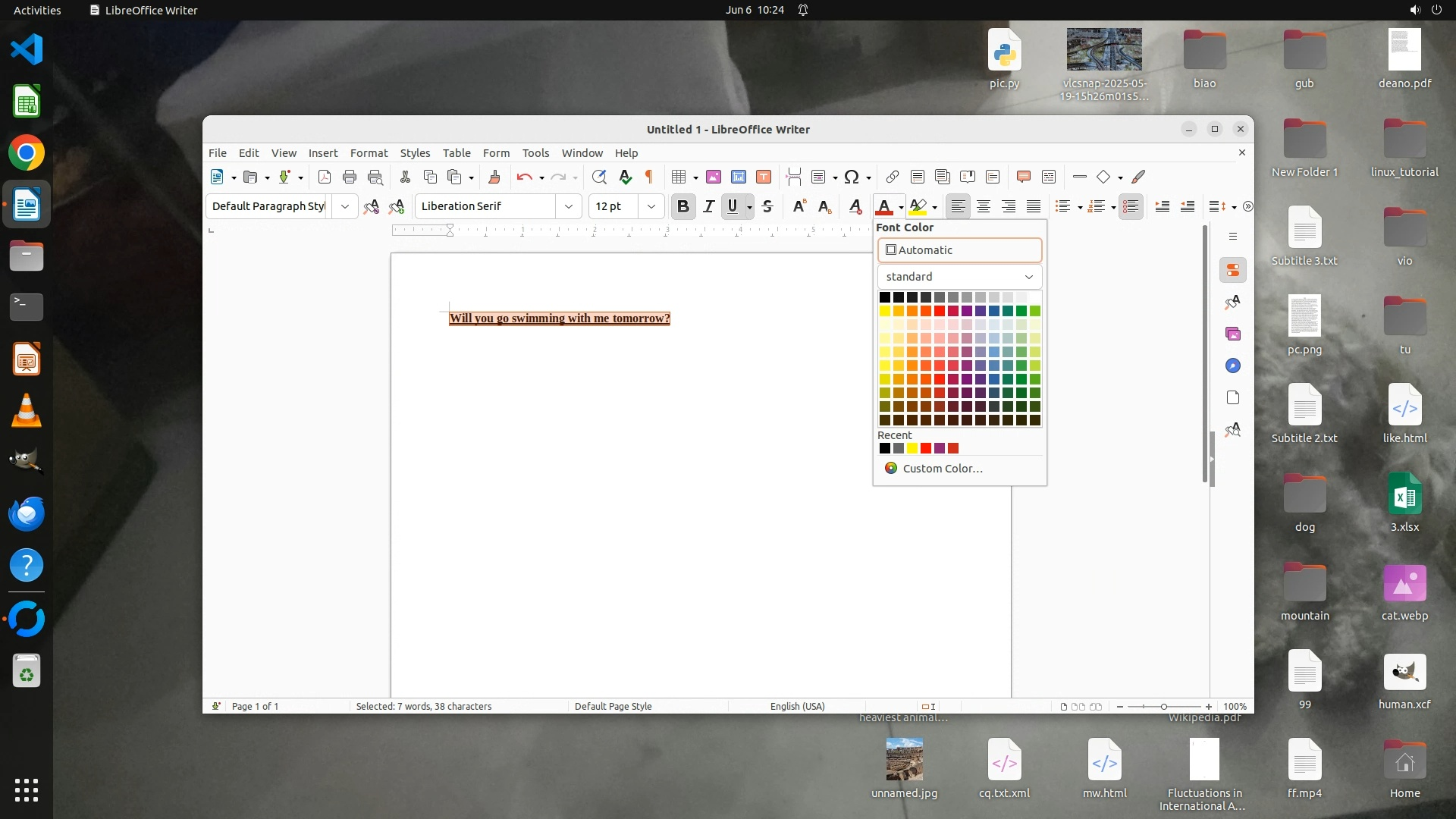Click the Automatic font color button
This screenshot has width=1456, height=819.
click(x=959, y=250)
